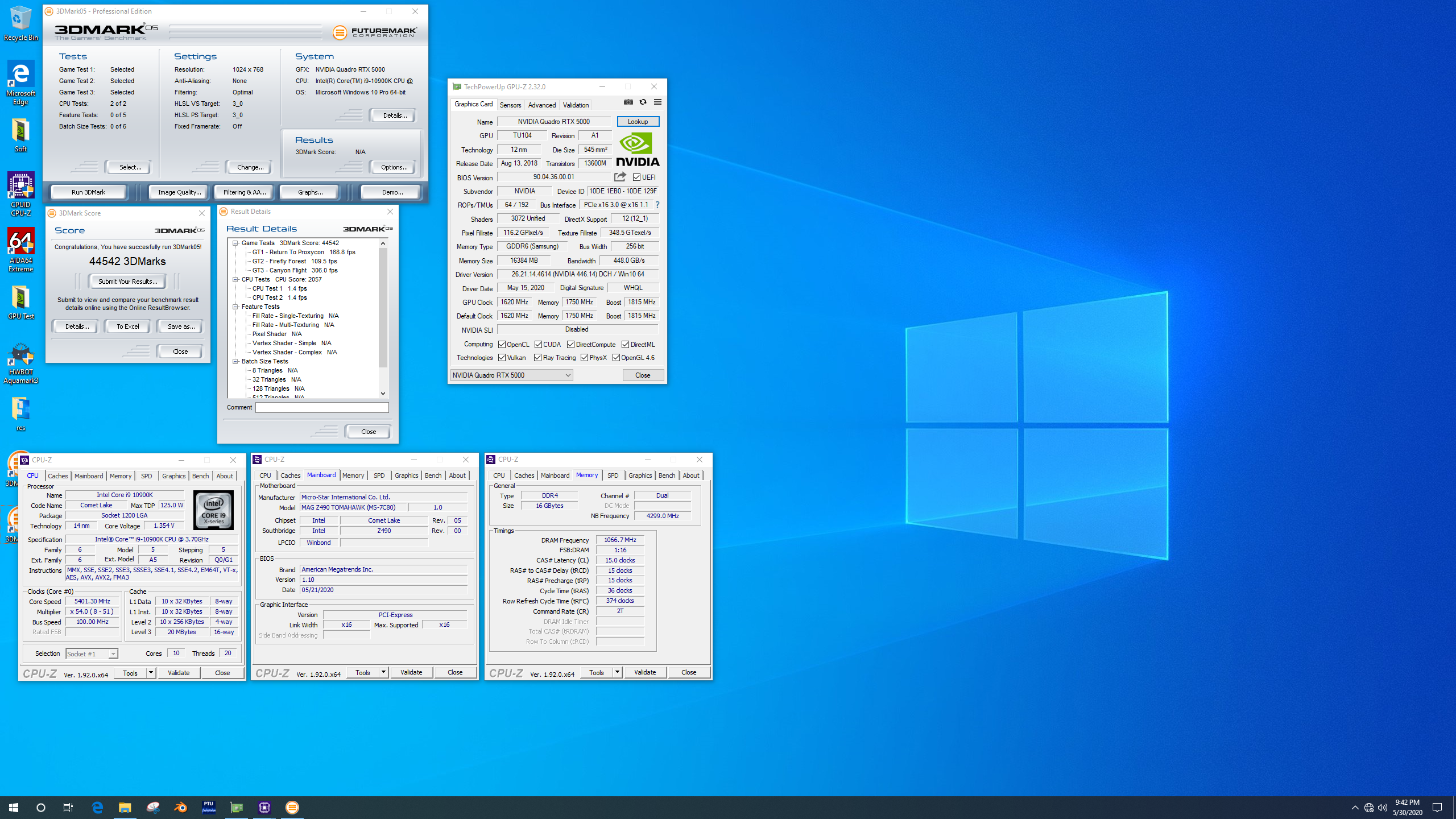
Task: Click the Run 3DMark button
Action: tap(89, 192)
